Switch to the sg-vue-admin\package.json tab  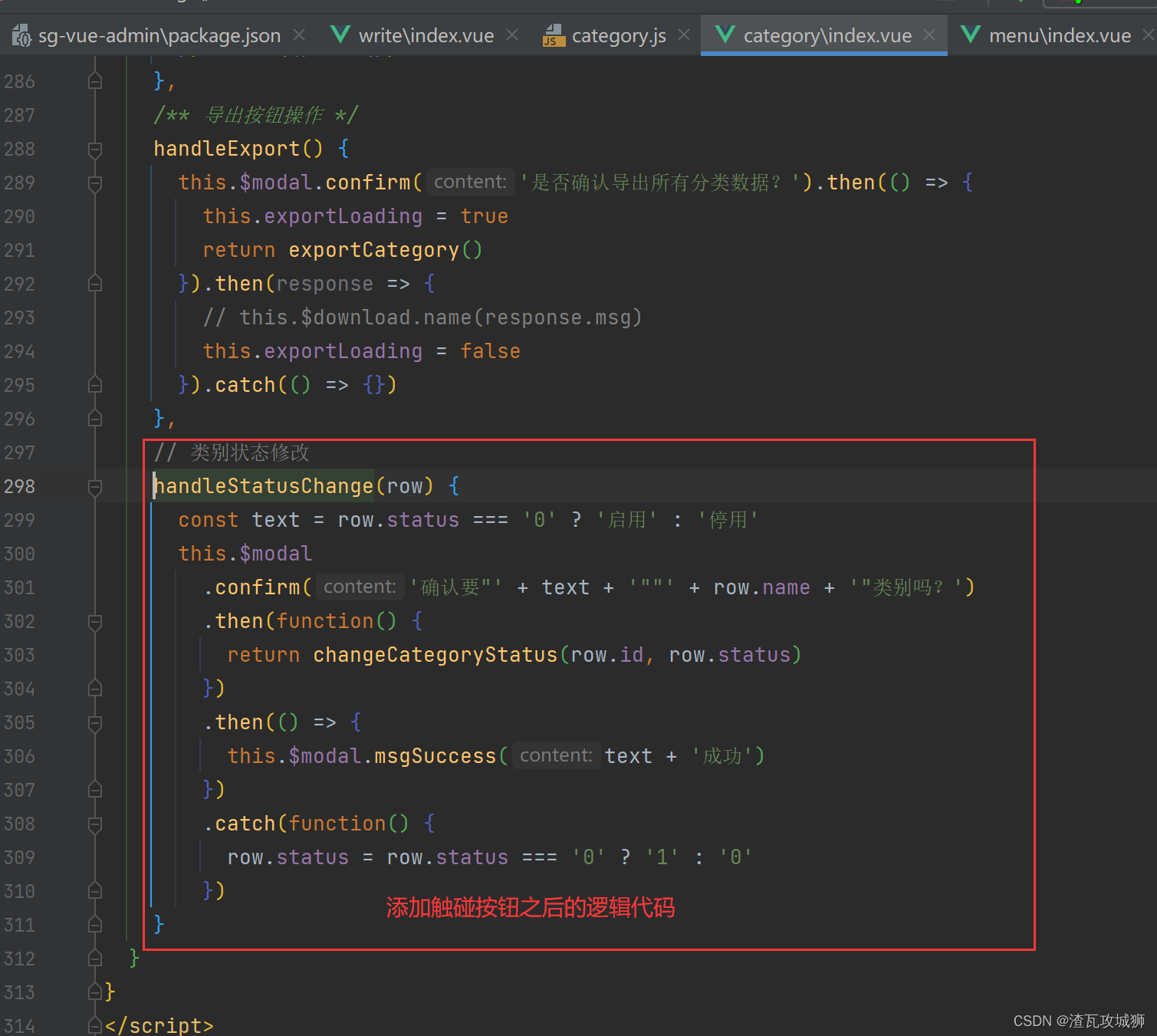[159, 35]
